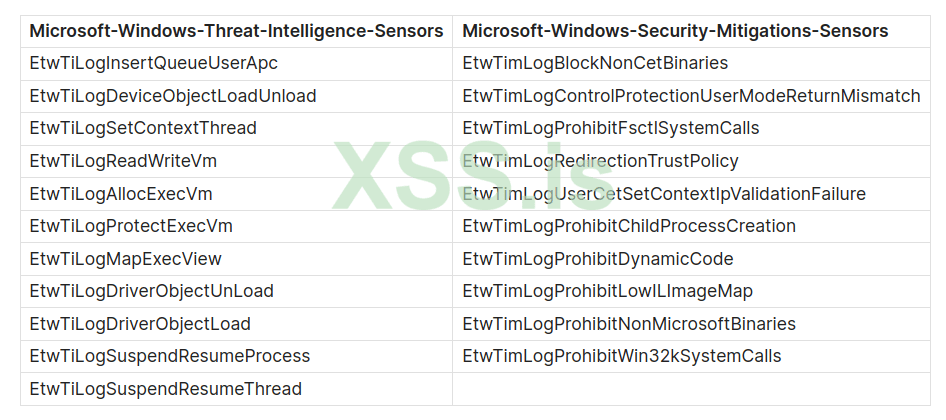Click the EtwTiLogMapExecView cell
The width and height of the screenshot is (946, 420).
[x=126, y=259]
